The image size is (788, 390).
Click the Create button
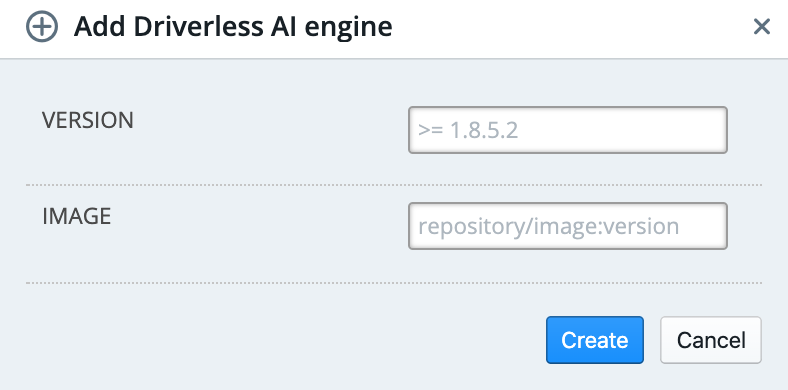(595, 340)
